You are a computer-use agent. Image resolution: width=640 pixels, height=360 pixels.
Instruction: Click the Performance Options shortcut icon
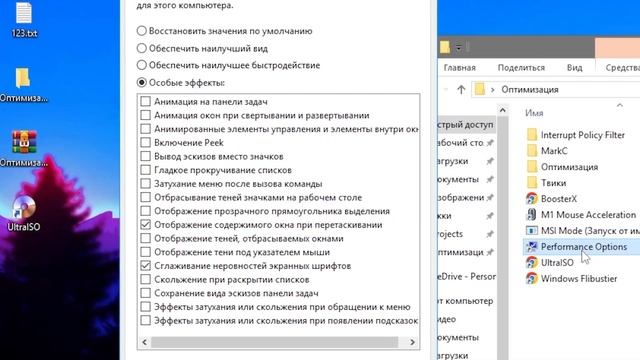click(x=531, y=247)
